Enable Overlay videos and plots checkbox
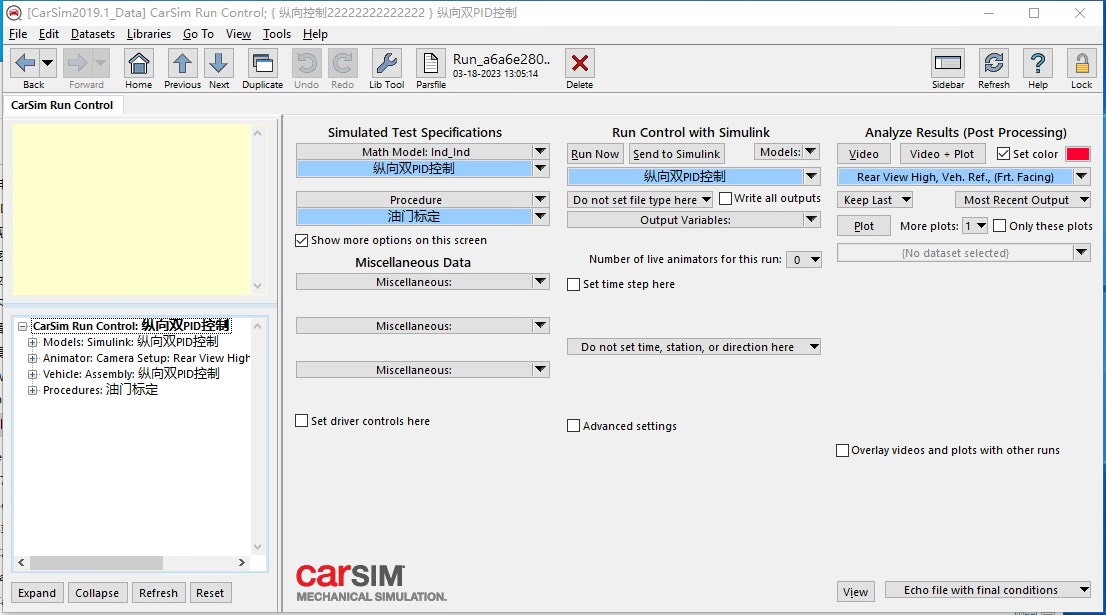The image size is (1106, 615). tap(842, 450)
